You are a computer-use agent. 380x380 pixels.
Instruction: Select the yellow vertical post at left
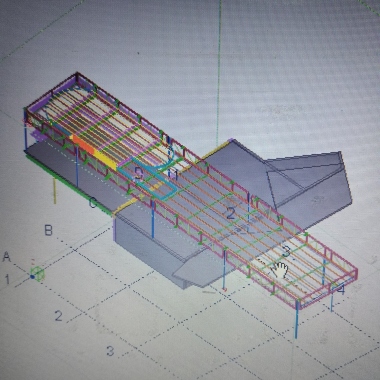55,191
